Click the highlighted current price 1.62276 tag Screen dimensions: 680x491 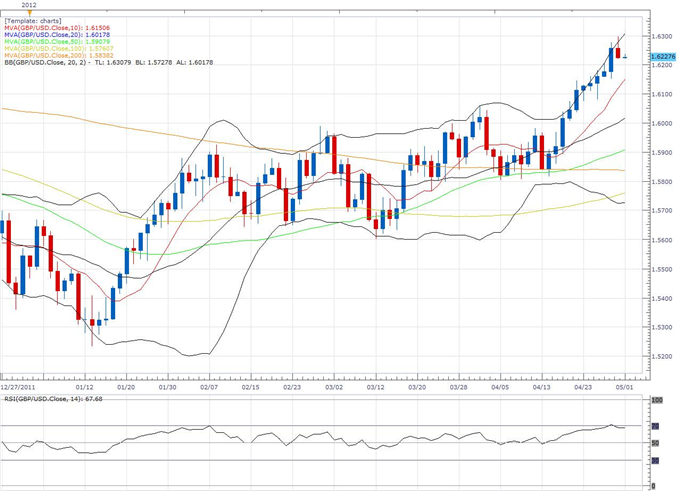(662, 57)
